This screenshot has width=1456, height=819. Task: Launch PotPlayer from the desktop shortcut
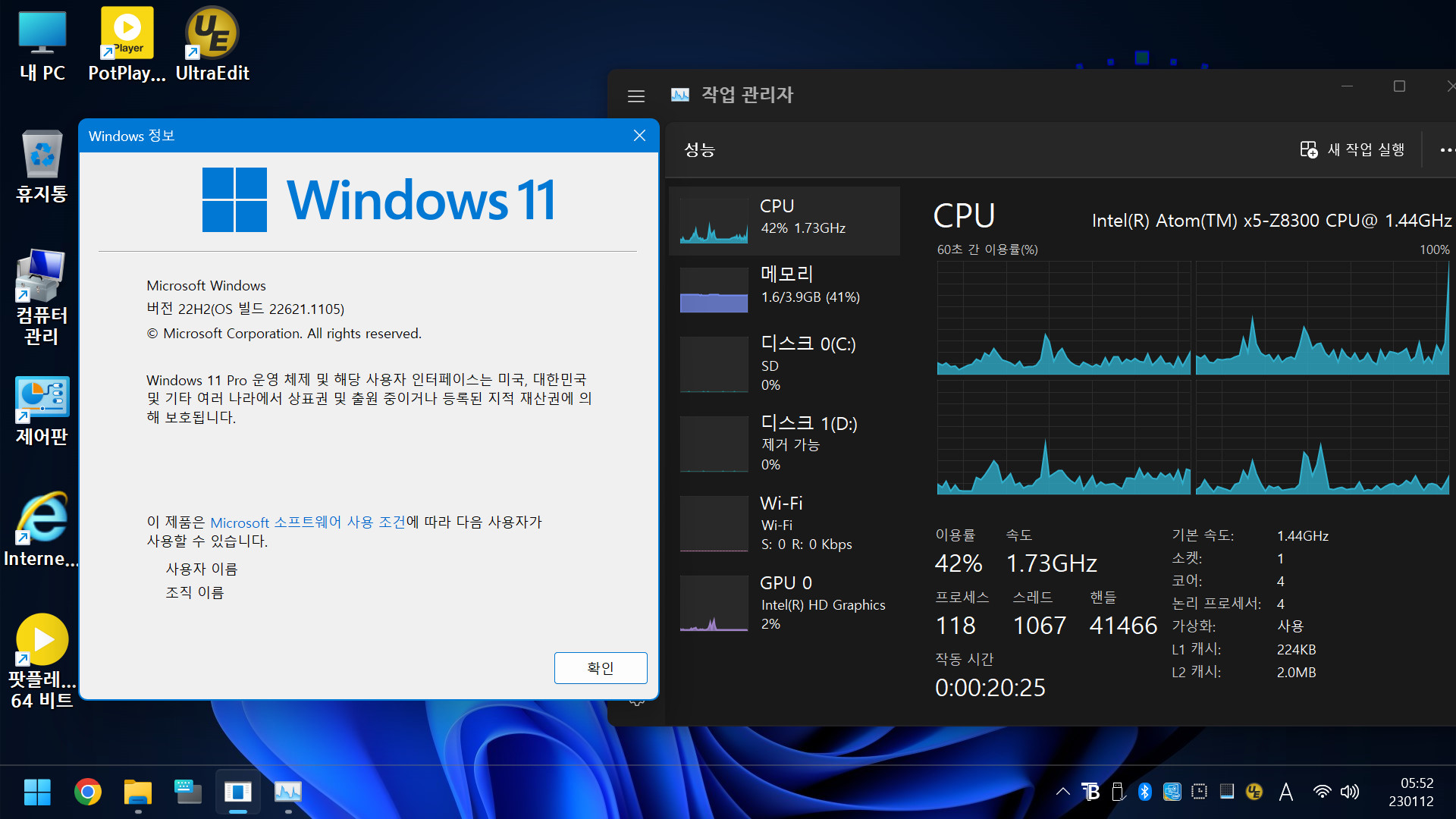[127, 45]
